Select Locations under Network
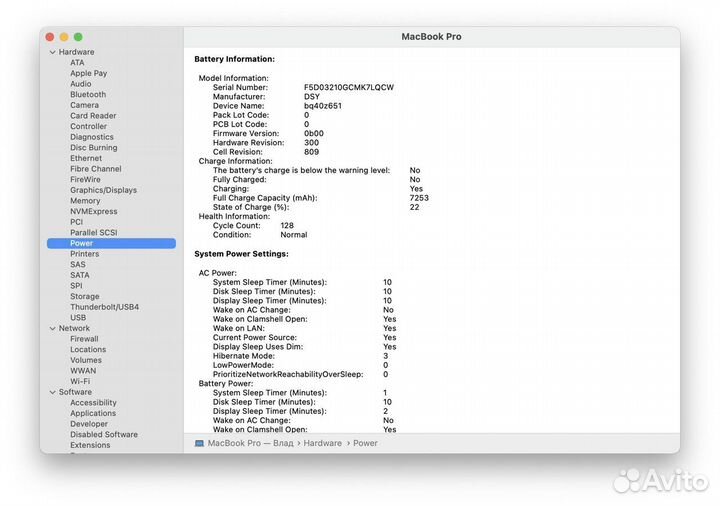This screenshot has height=506, width=720. click(88, 349)
